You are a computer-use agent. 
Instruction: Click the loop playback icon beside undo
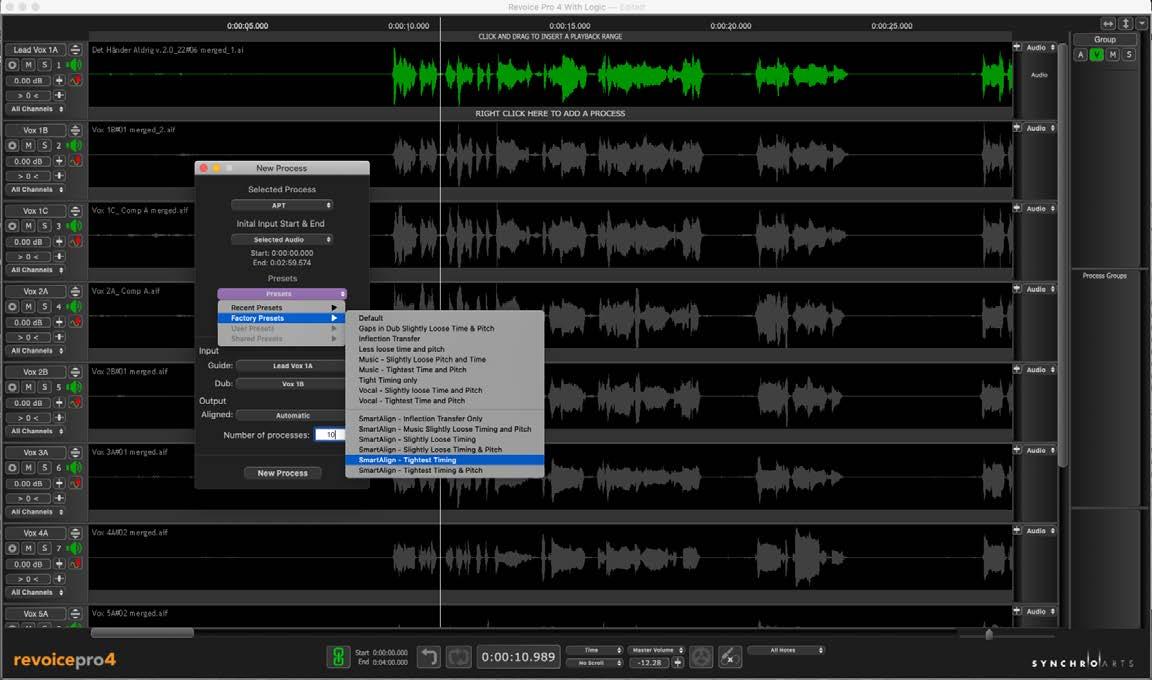458,657
